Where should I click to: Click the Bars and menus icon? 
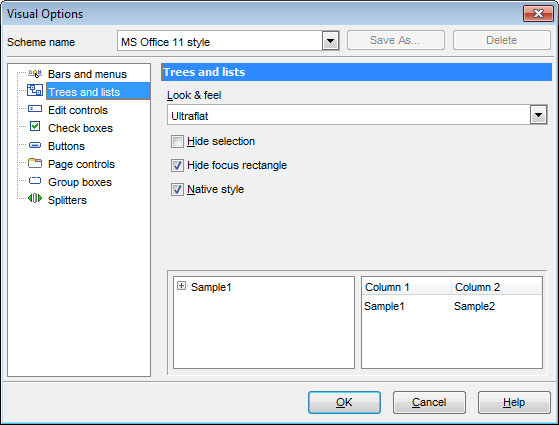pyautogui.click(x=35, y=74)
